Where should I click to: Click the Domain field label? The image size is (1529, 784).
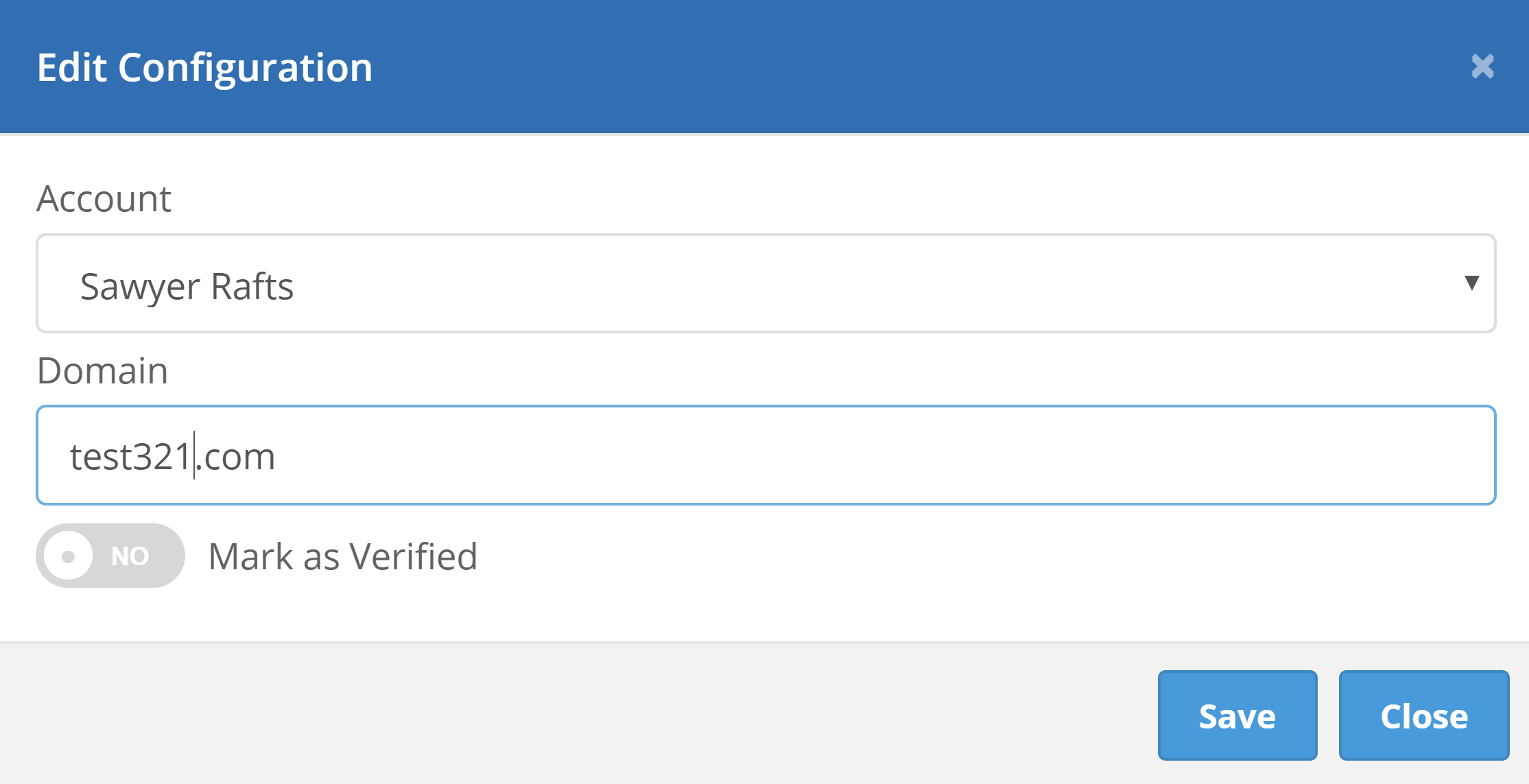tap(102, 371)
